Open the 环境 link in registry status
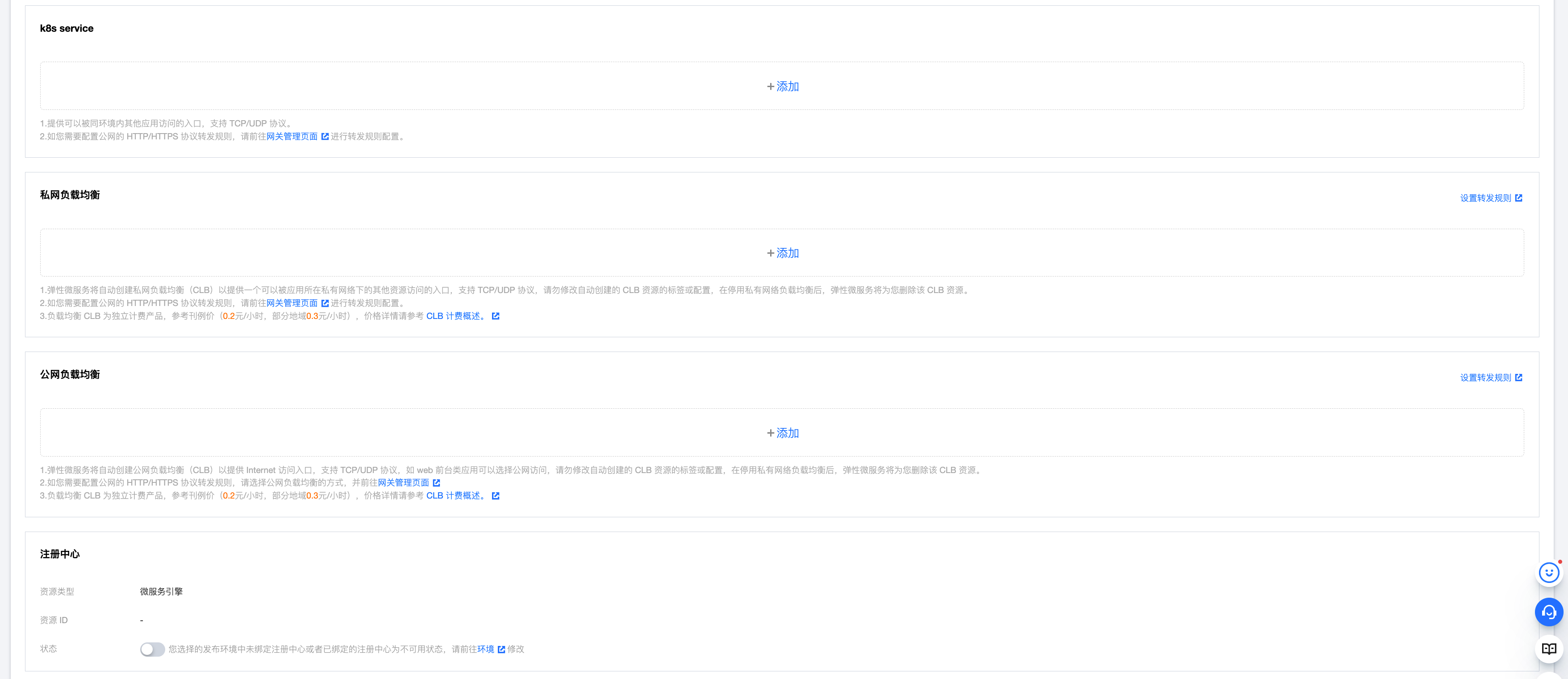This screenshot has width=1568, height=679. click(x=485, y=649)
